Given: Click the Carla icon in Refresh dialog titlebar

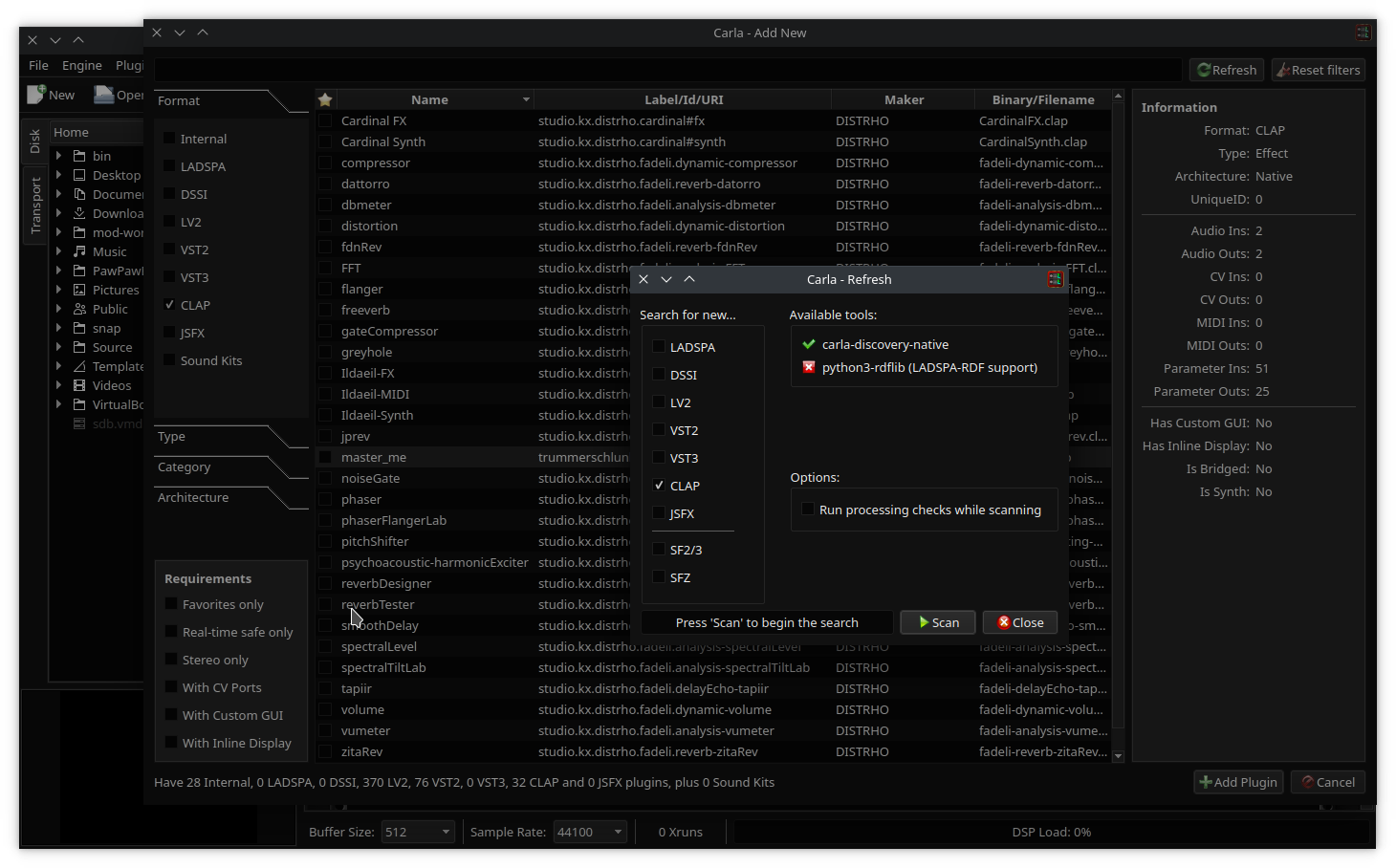Looking at the screenshot, I should point(1055,279).
